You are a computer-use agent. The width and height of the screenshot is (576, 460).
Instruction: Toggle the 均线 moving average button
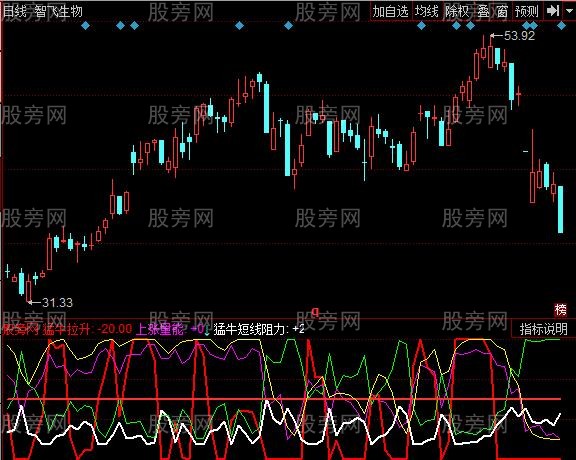coord(427,11)
